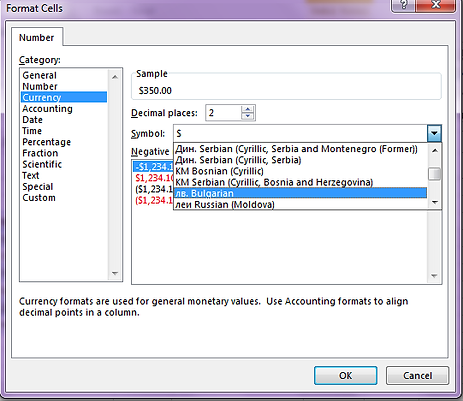Pick Time category
Image resolution: width=463 pixels, height=401 pixels.
point(64,131)
